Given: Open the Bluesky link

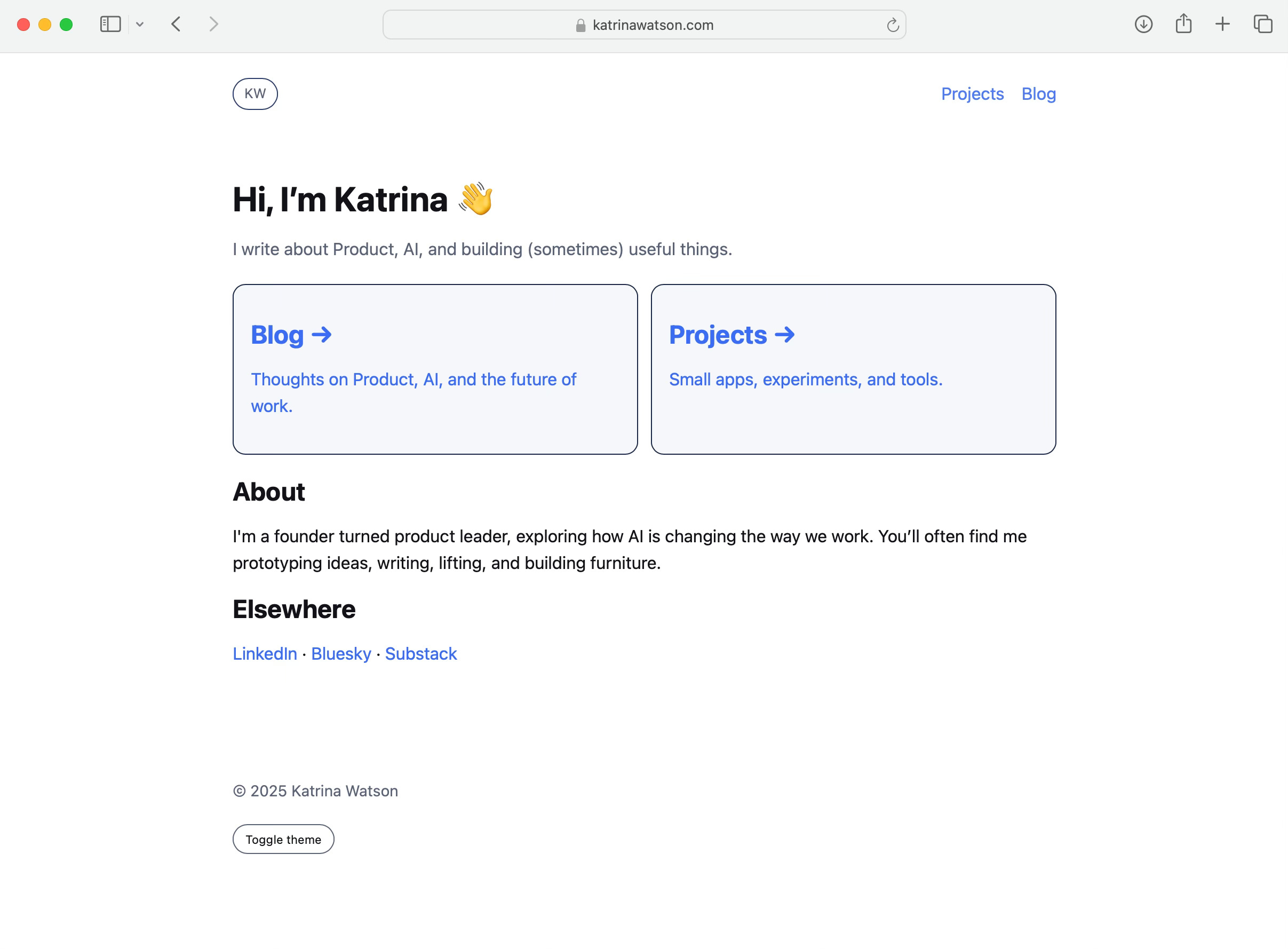Looking at the screenshot, I should point(341,654).
